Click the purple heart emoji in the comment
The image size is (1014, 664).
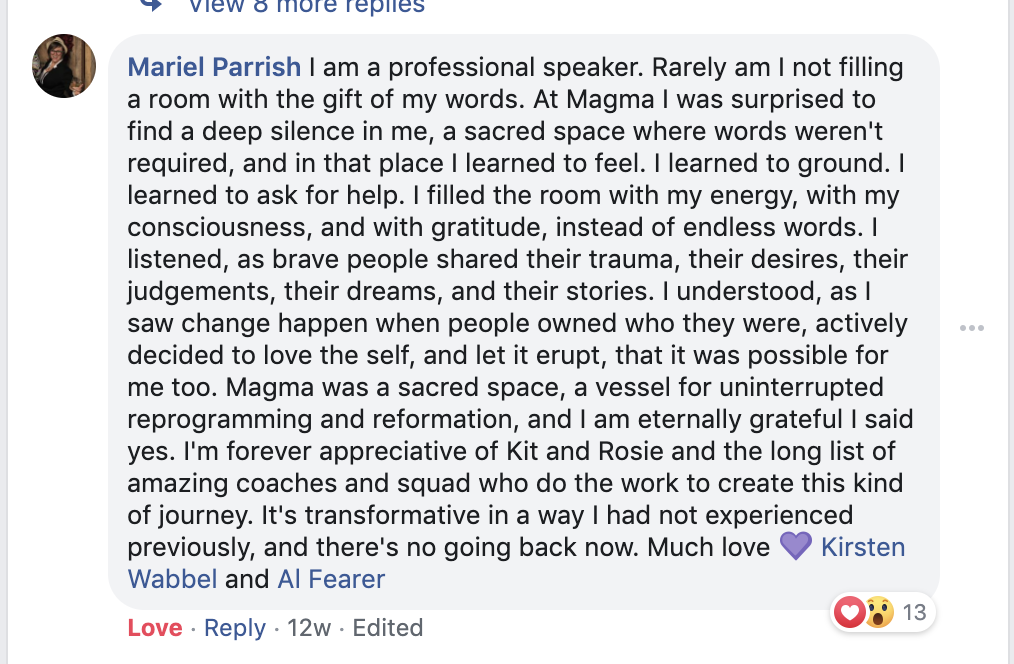point(795,546)
